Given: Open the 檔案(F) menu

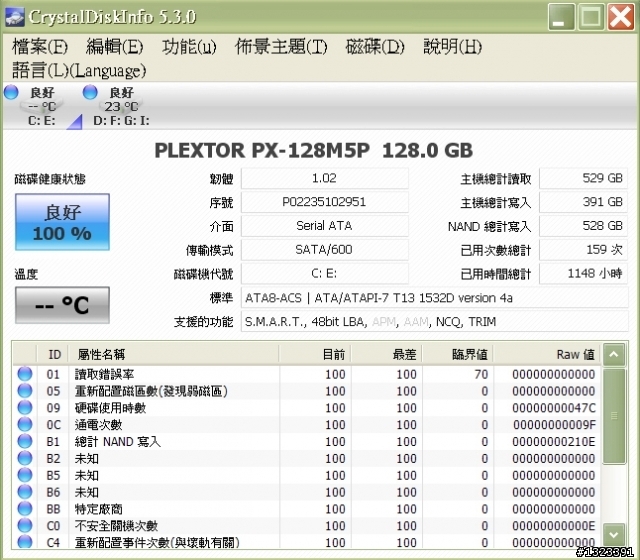Looking at the screenshot, I should pyautogui.click(x=40, y=47).
